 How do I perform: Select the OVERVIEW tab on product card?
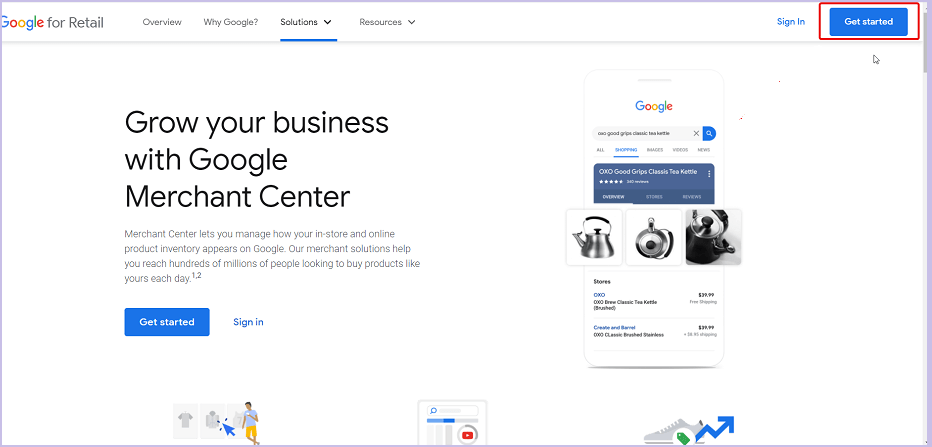click(x=613, y=196)
